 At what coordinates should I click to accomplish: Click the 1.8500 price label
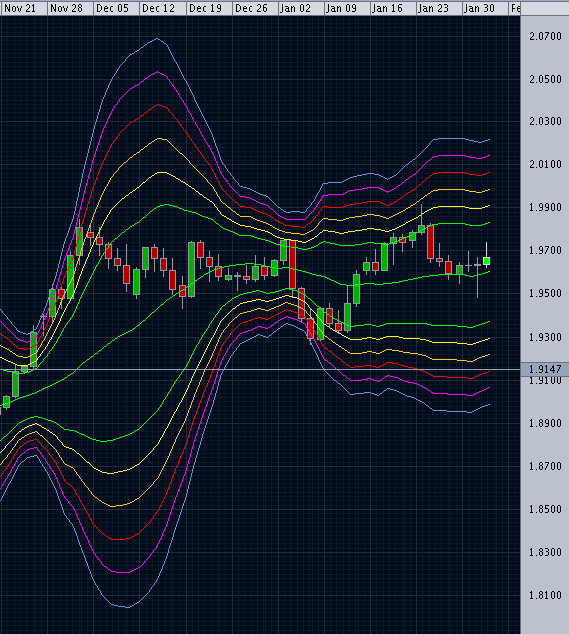[x=546, y=509]
